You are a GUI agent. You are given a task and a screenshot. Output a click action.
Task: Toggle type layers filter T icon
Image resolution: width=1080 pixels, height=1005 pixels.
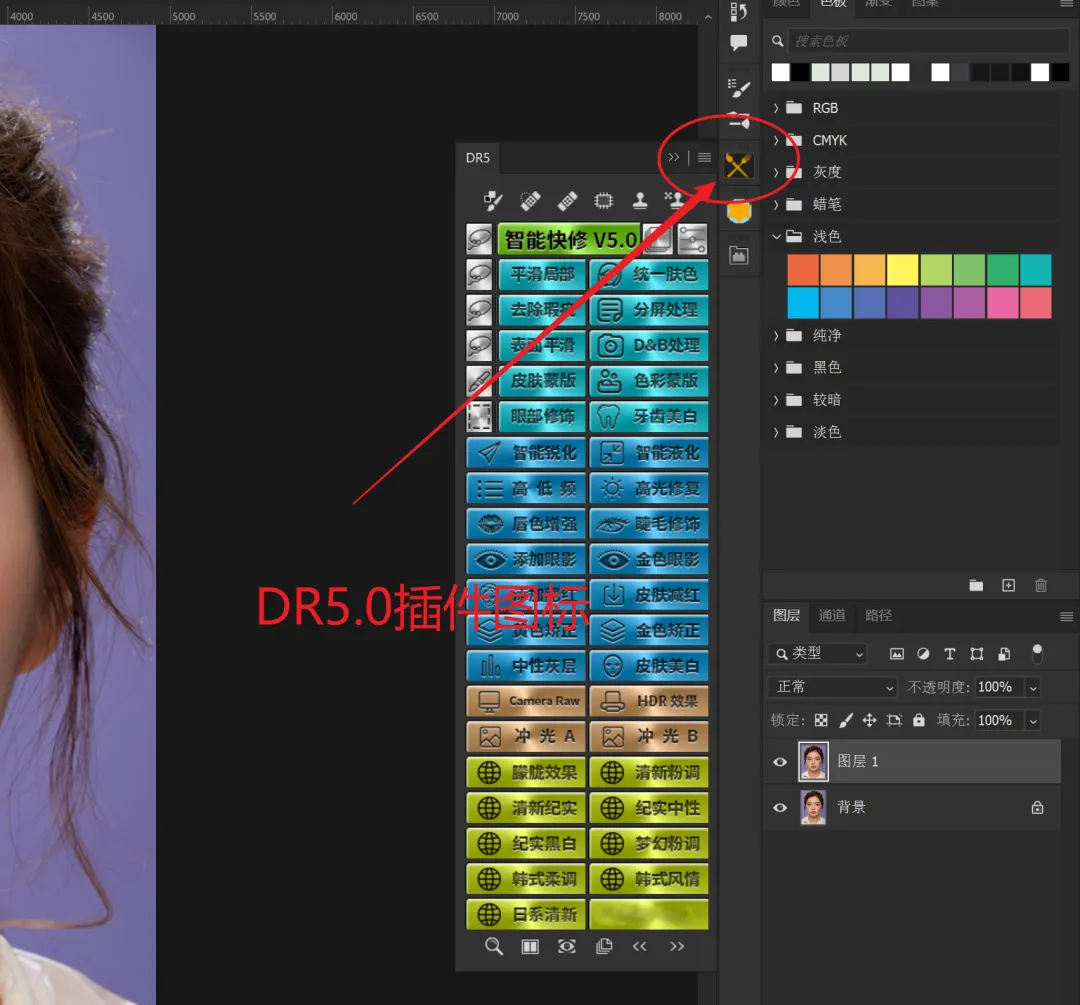point(950,654)
